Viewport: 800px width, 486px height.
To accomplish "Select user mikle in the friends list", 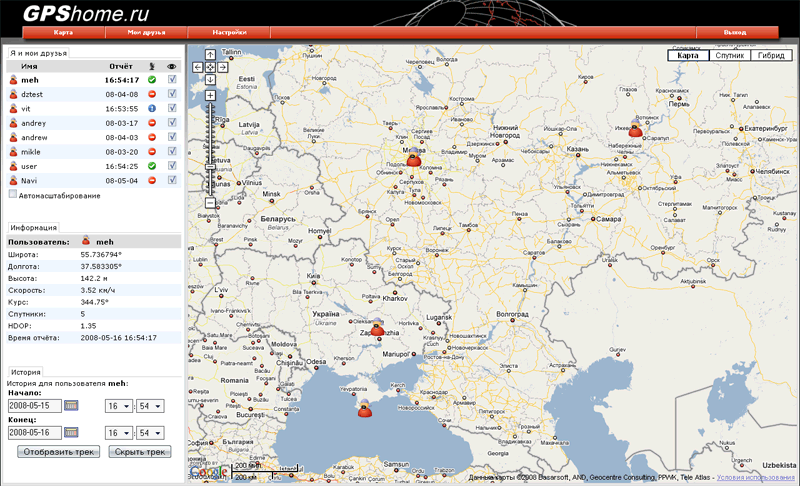I will (x=31, y=152).
